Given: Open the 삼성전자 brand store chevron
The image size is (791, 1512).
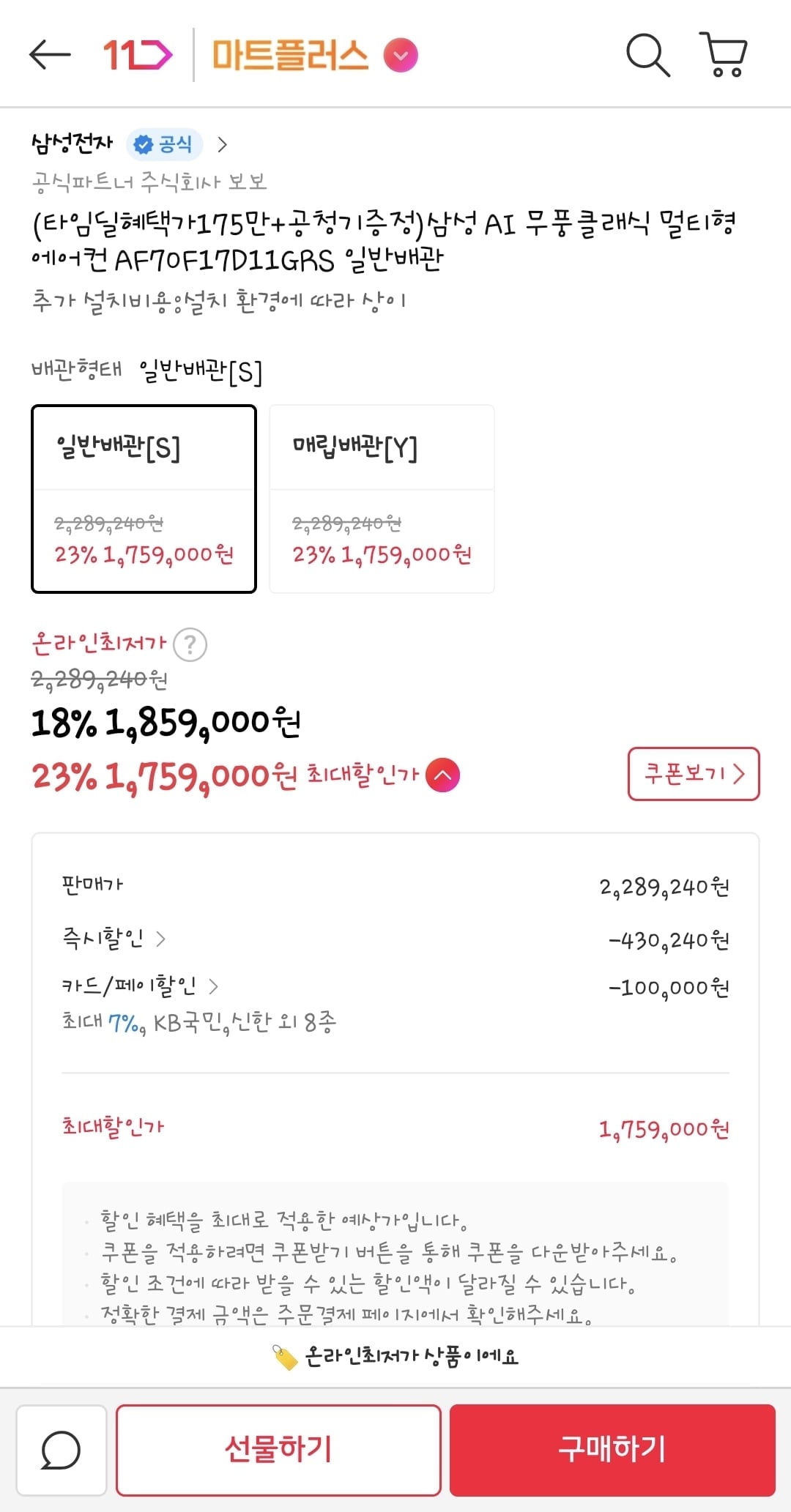Looking at the screenshot, I should (x=223, y=144).
